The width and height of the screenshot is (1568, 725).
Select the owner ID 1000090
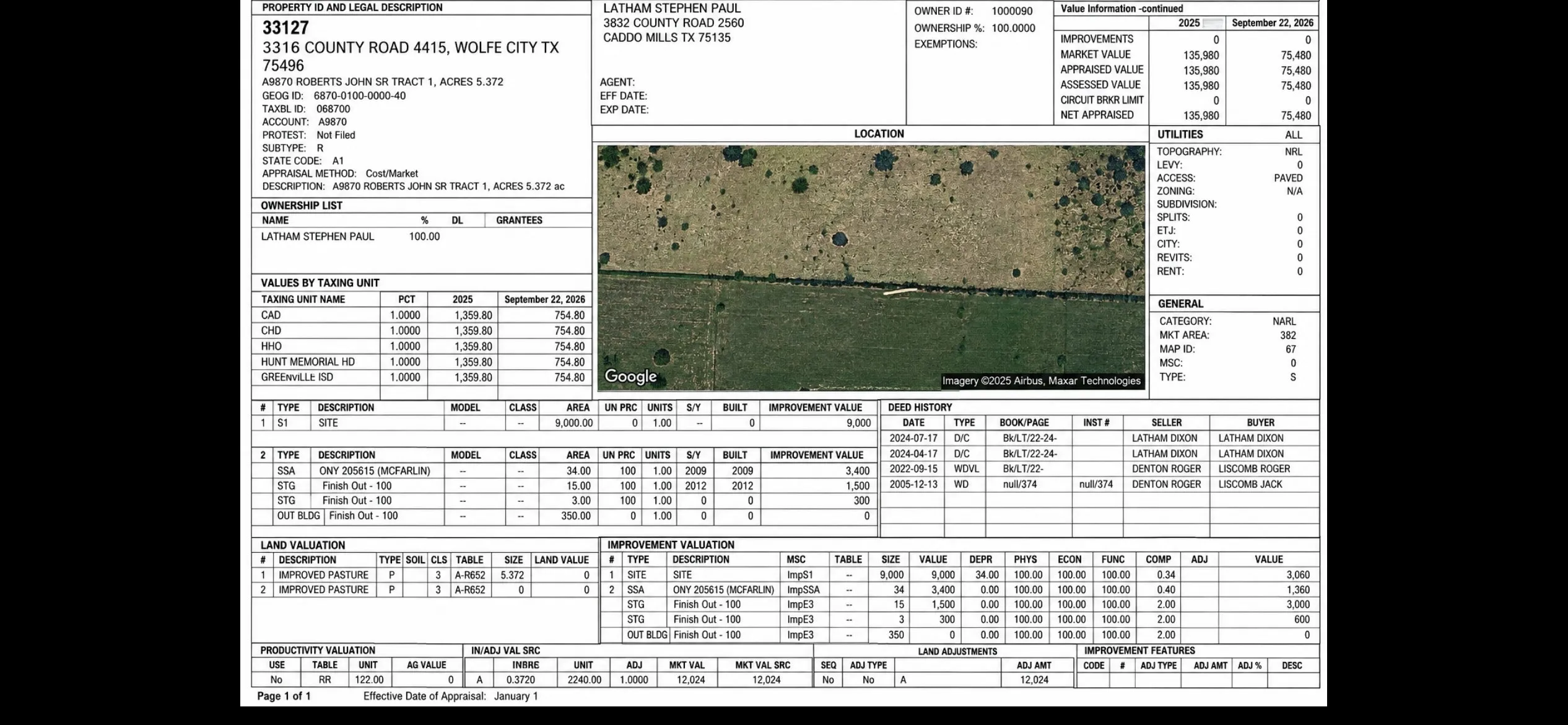coord(1012,11)
